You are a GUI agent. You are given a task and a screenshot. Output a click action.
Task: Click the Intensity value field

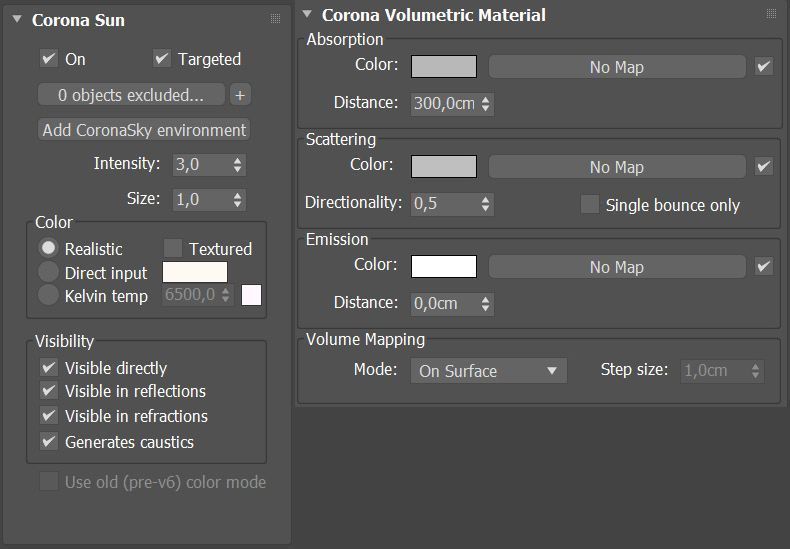click(203, 165)
